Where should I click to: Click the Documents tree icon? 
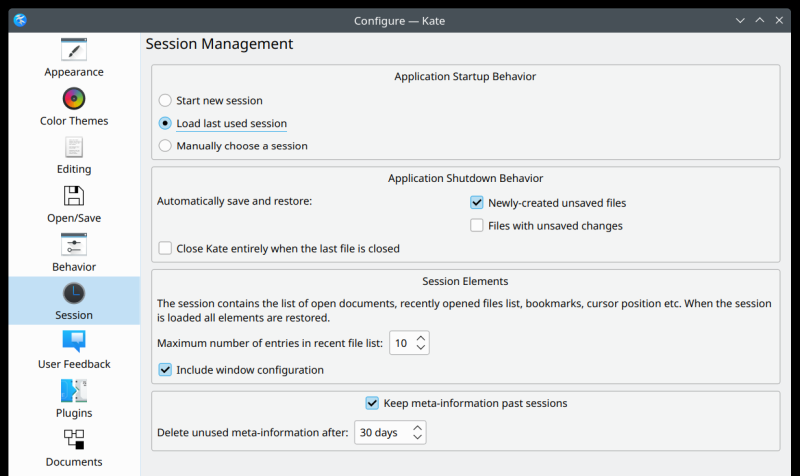point(74,439)
